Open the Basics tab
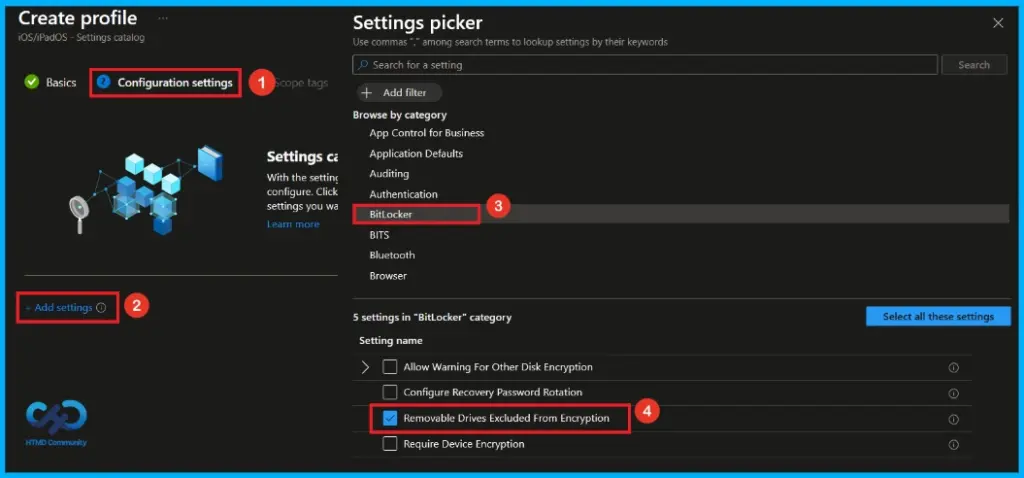The image size is (1024, 478). click(x=61, y=83)
